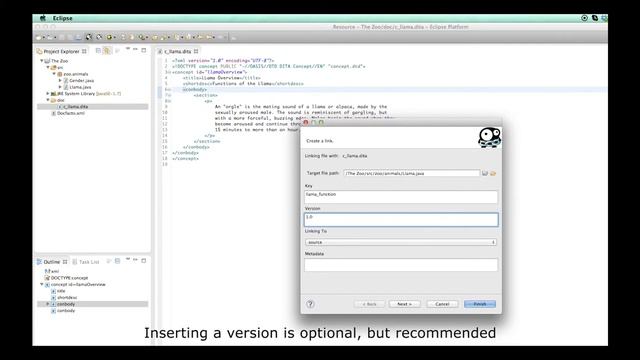Click the New toolbar icon

(39, 37)
